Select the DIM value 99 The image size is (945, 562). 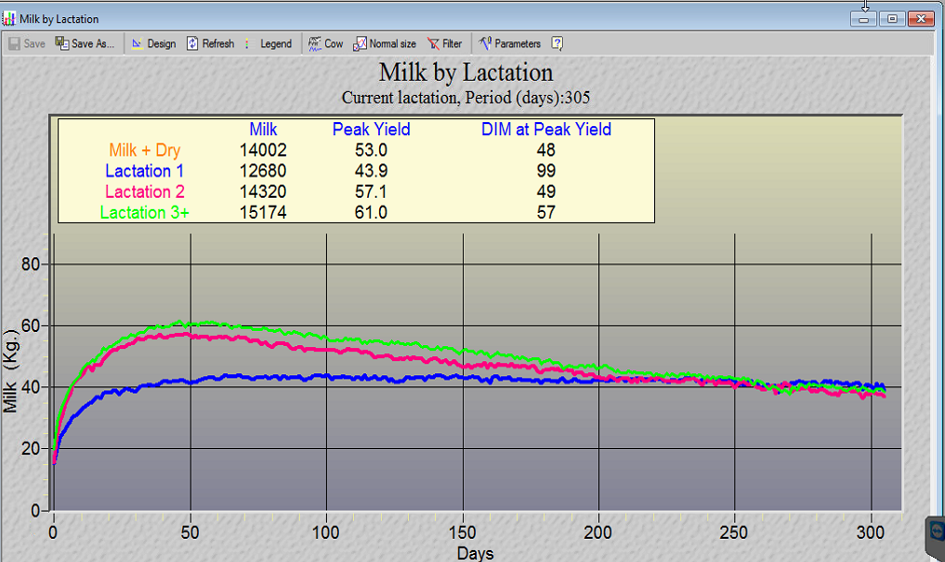click(546, 171)
